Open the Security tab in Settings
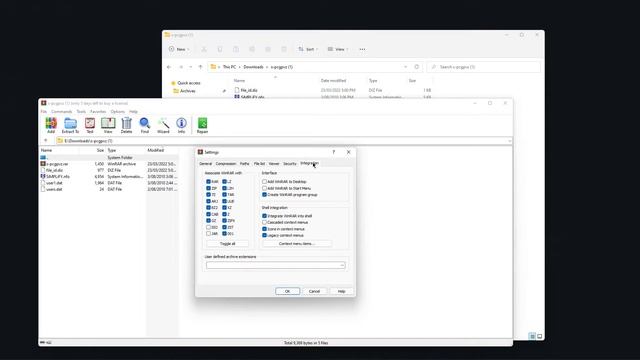The width and height of the screenshot is (640, 360). [x=290, y=164]
